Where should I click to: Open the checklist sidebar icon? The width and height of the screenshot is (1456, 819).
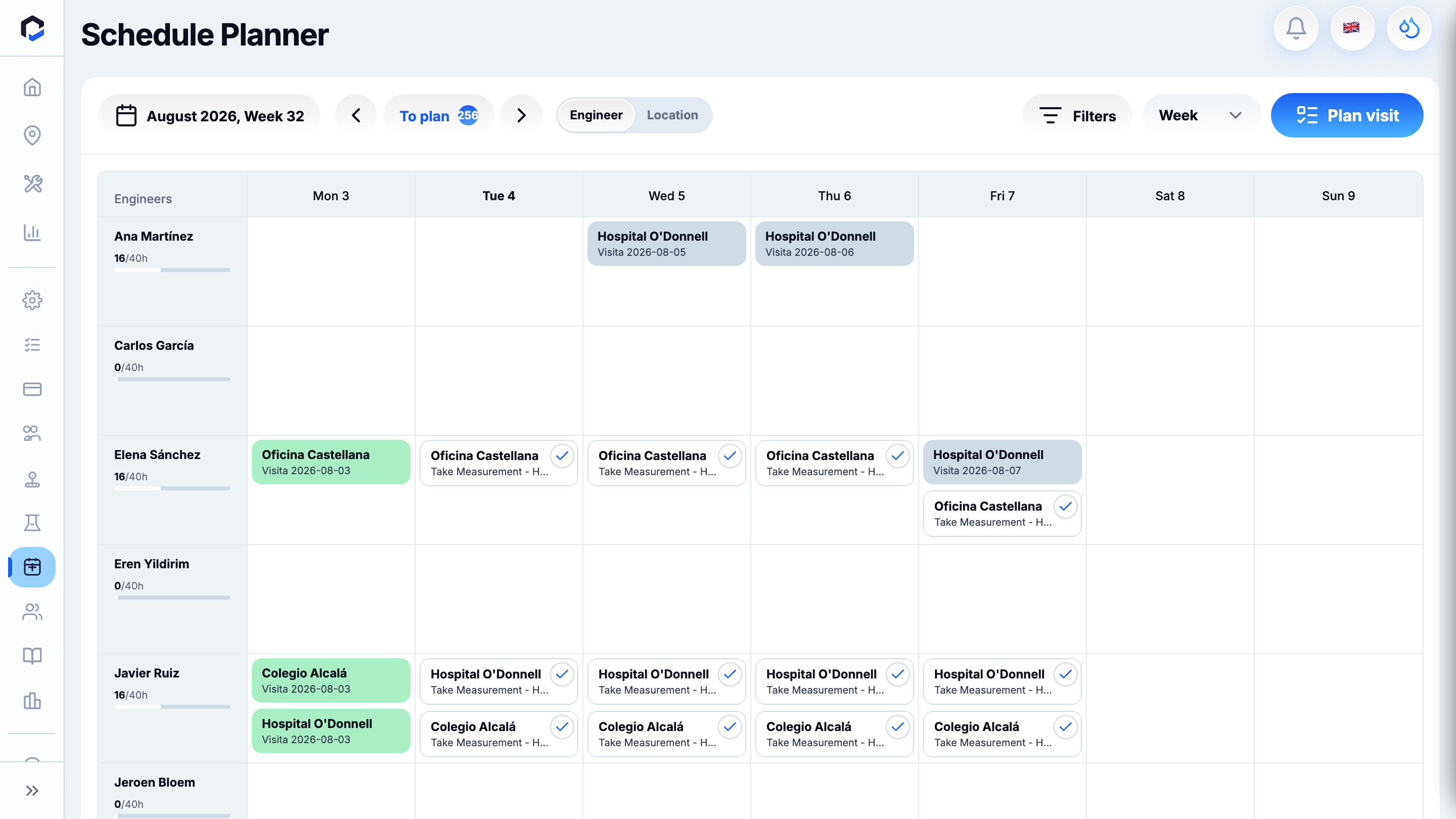pyautogui.click(x=32, y=345)
